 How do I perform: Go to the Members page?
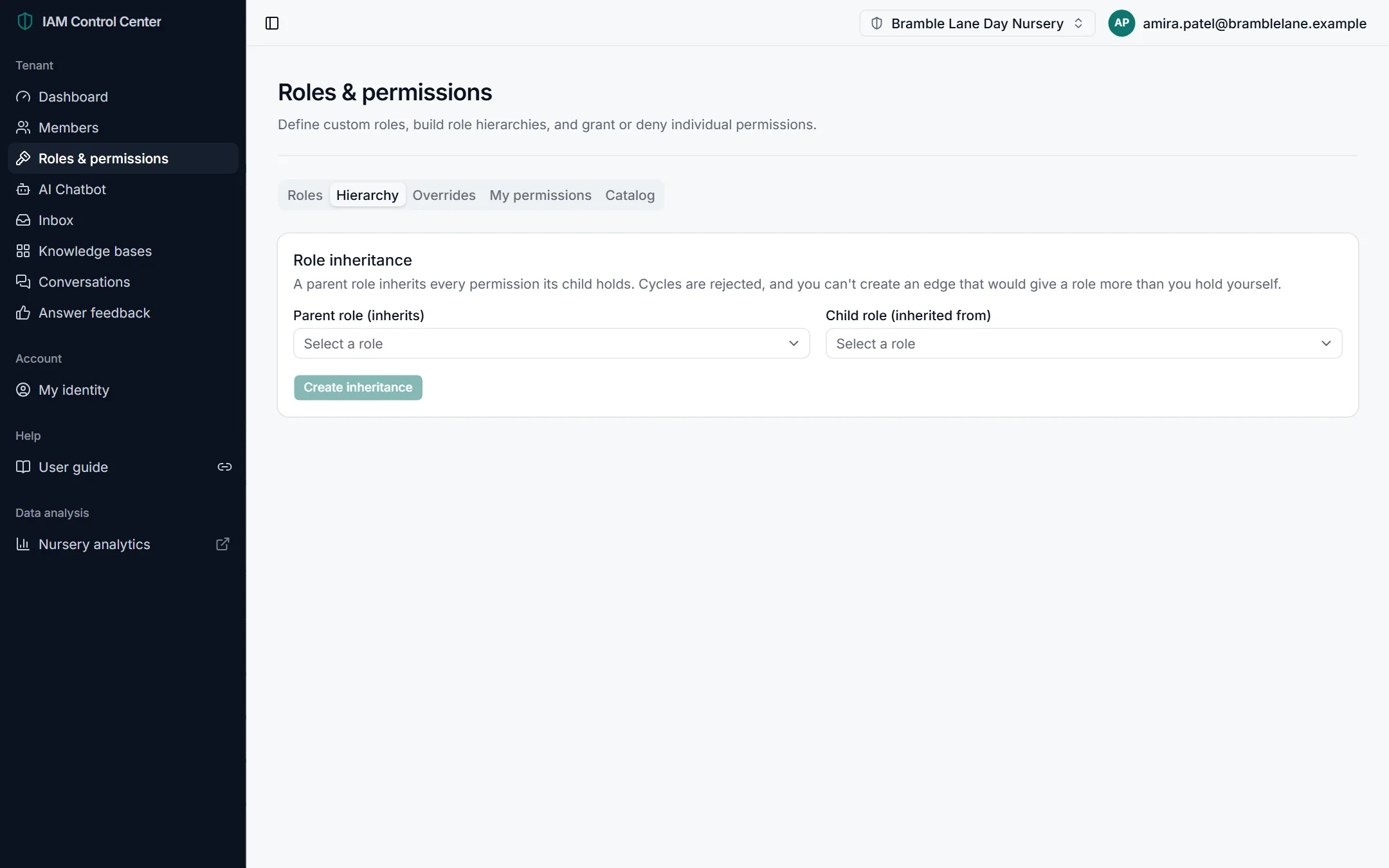point(123,127)
